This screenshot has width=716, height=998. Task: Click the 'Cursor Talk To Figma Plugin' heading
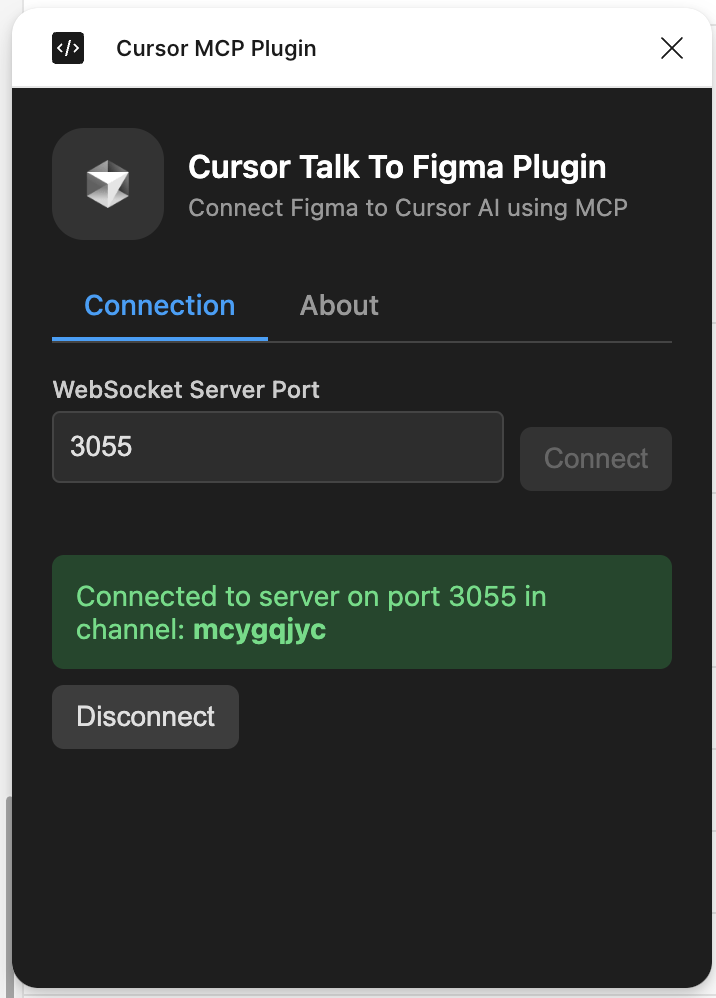(397, 167)
